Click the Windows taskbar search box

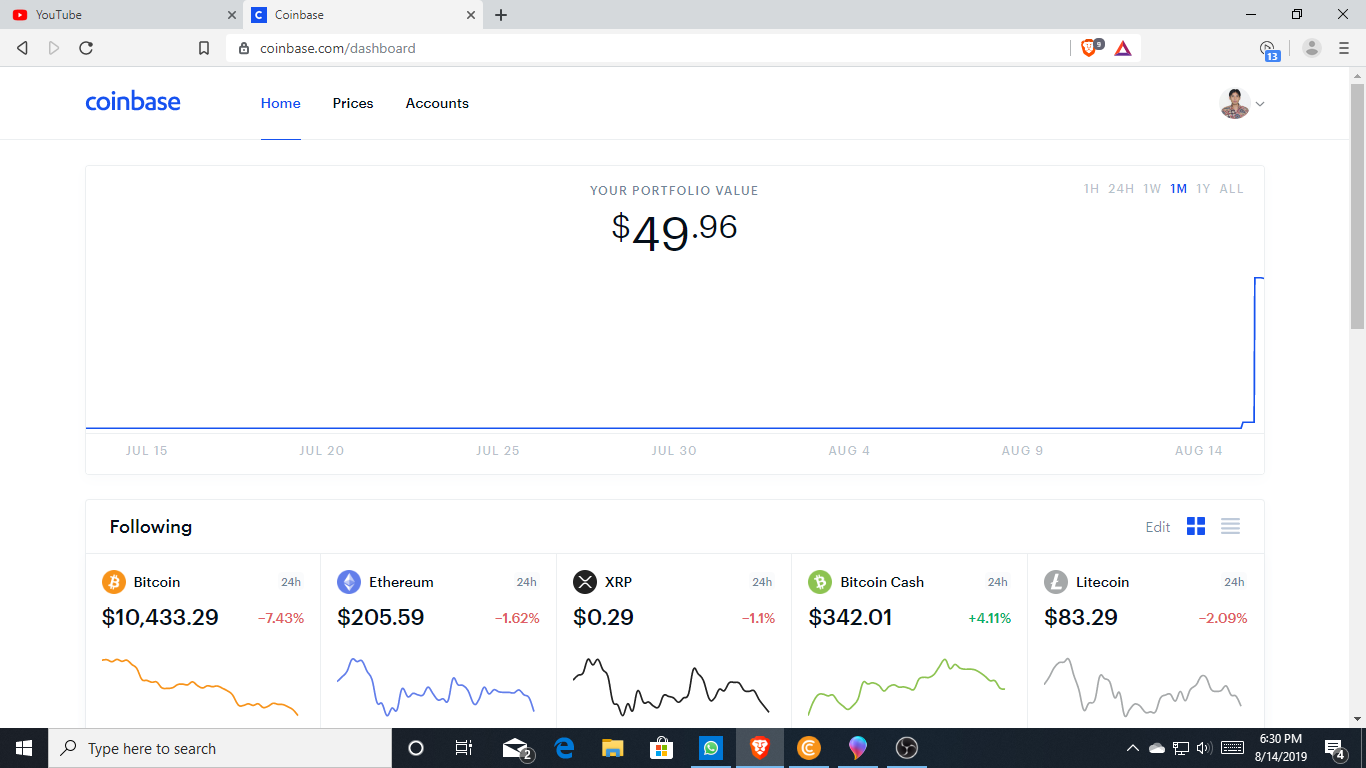[220, 748]
